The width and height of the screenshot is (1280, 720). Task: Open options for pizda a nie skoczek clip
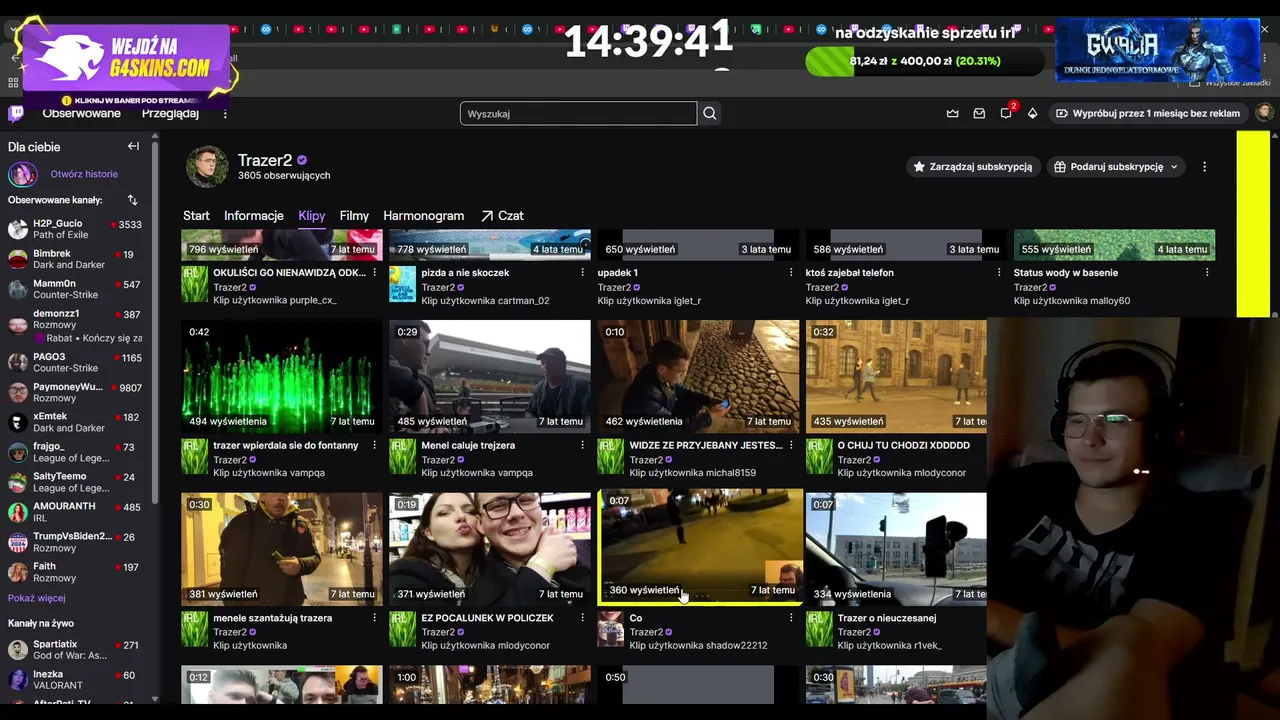[583, 273]
